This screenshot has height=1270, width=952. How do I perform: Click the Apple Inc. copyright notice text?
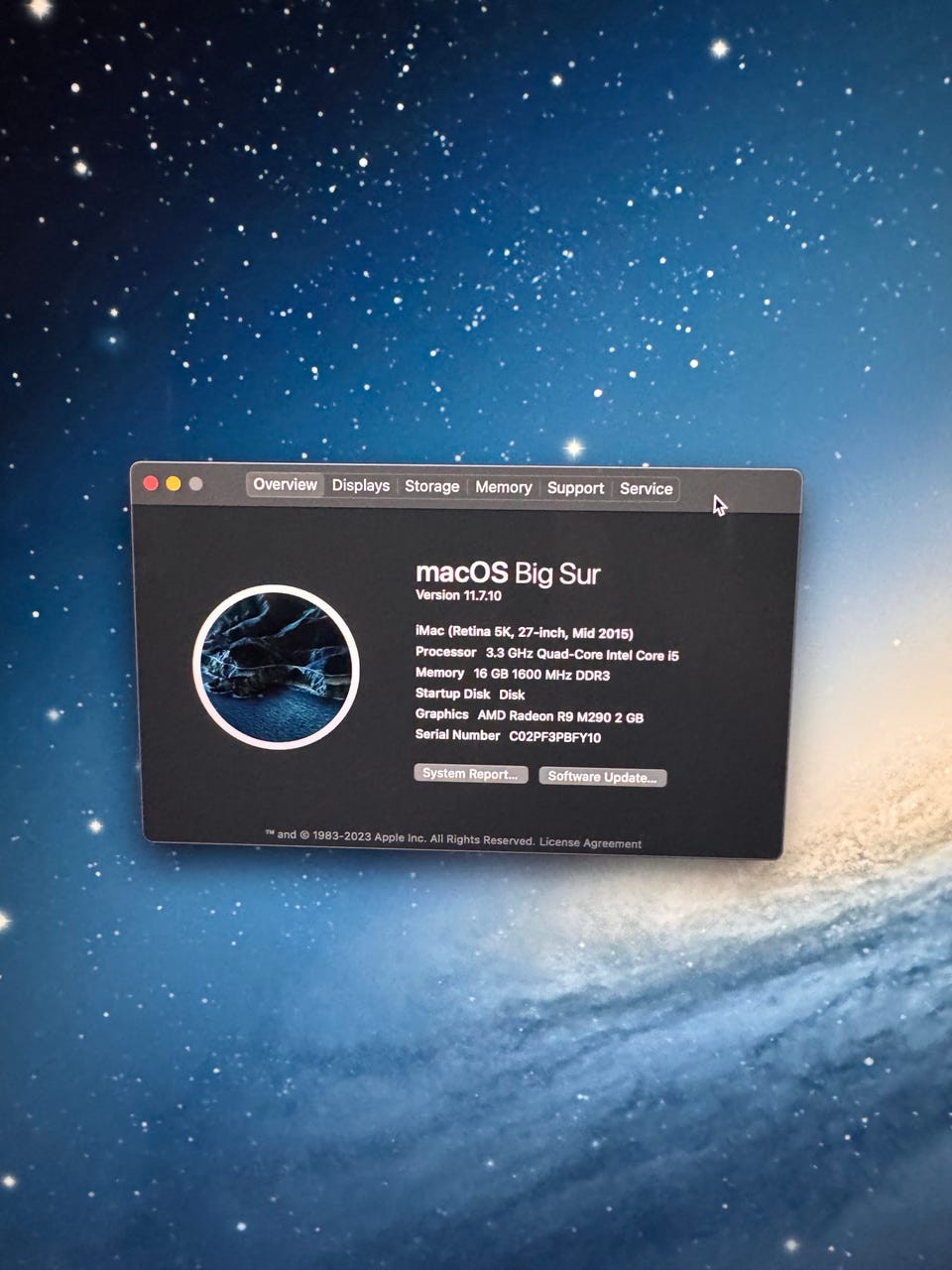point(400,837)
